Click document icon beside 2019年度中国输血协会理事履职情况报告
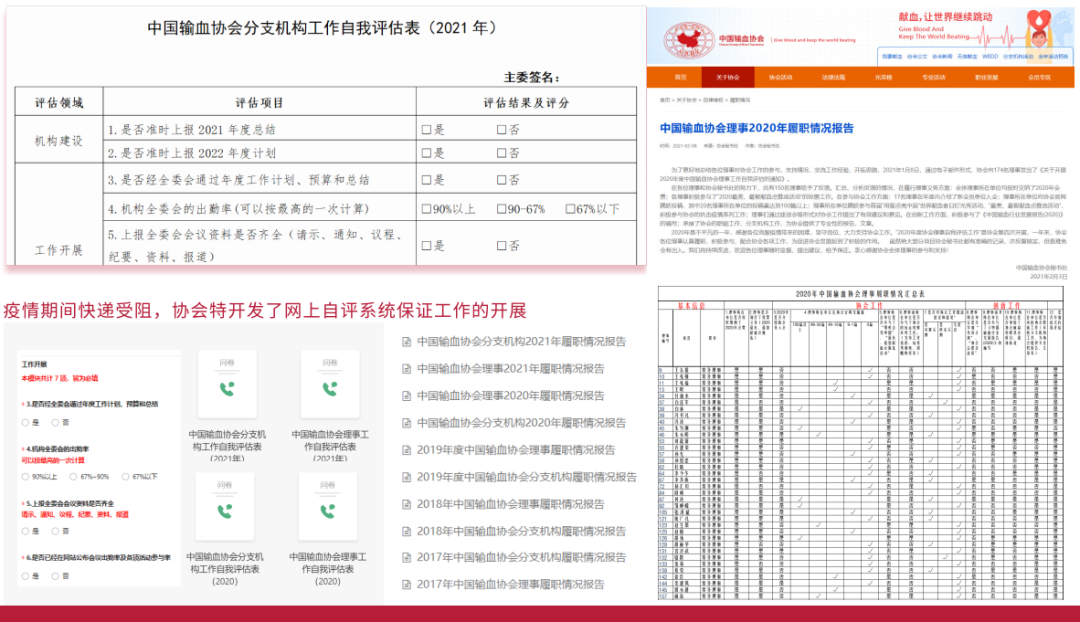This screenshot has height=622, width=1080. pos(406,450)
